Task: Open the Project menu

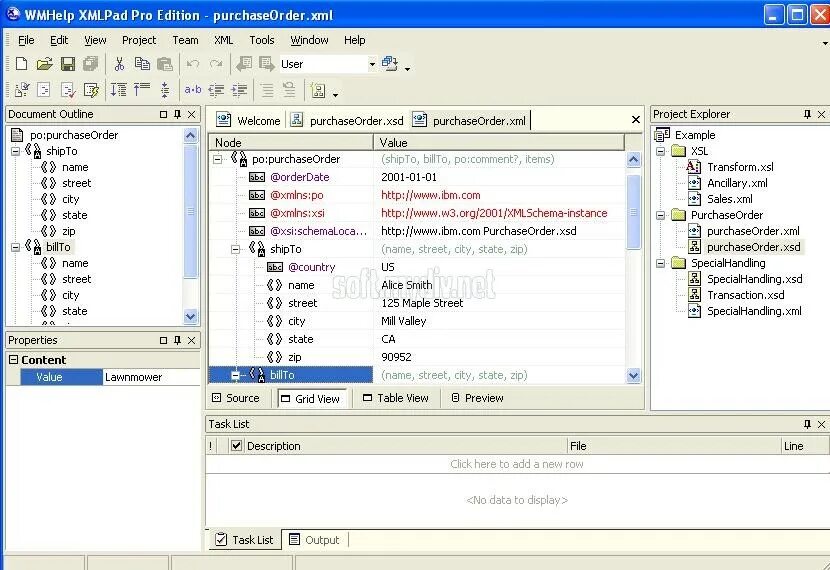Action: [x=139, y=40]
